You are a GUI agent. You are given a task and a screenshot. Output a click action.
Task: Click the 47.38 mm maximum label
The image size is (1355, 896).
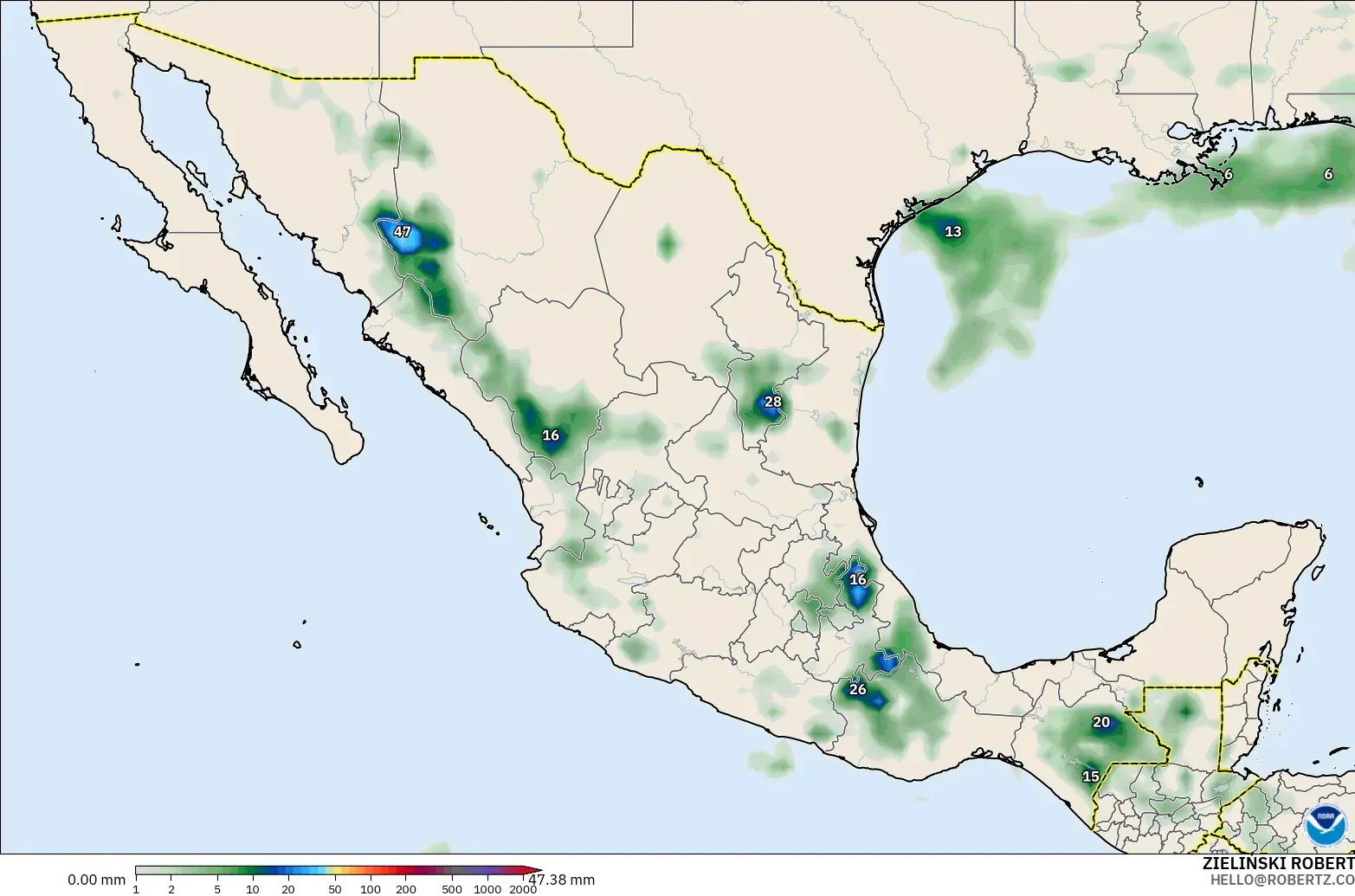point(562,880)
